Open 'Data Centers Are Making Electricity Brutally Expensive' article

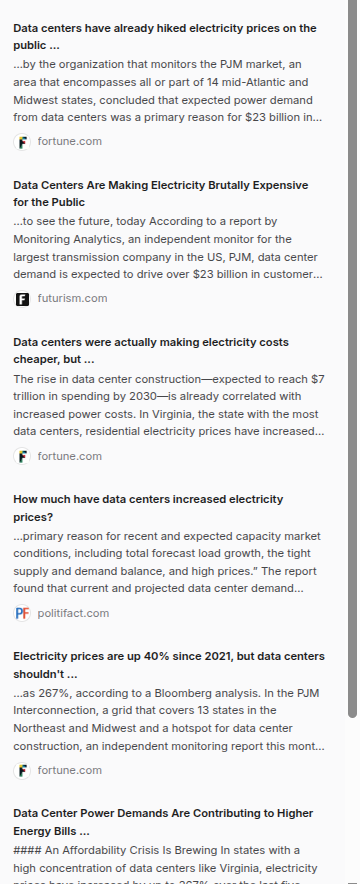(x=161, y=194)
